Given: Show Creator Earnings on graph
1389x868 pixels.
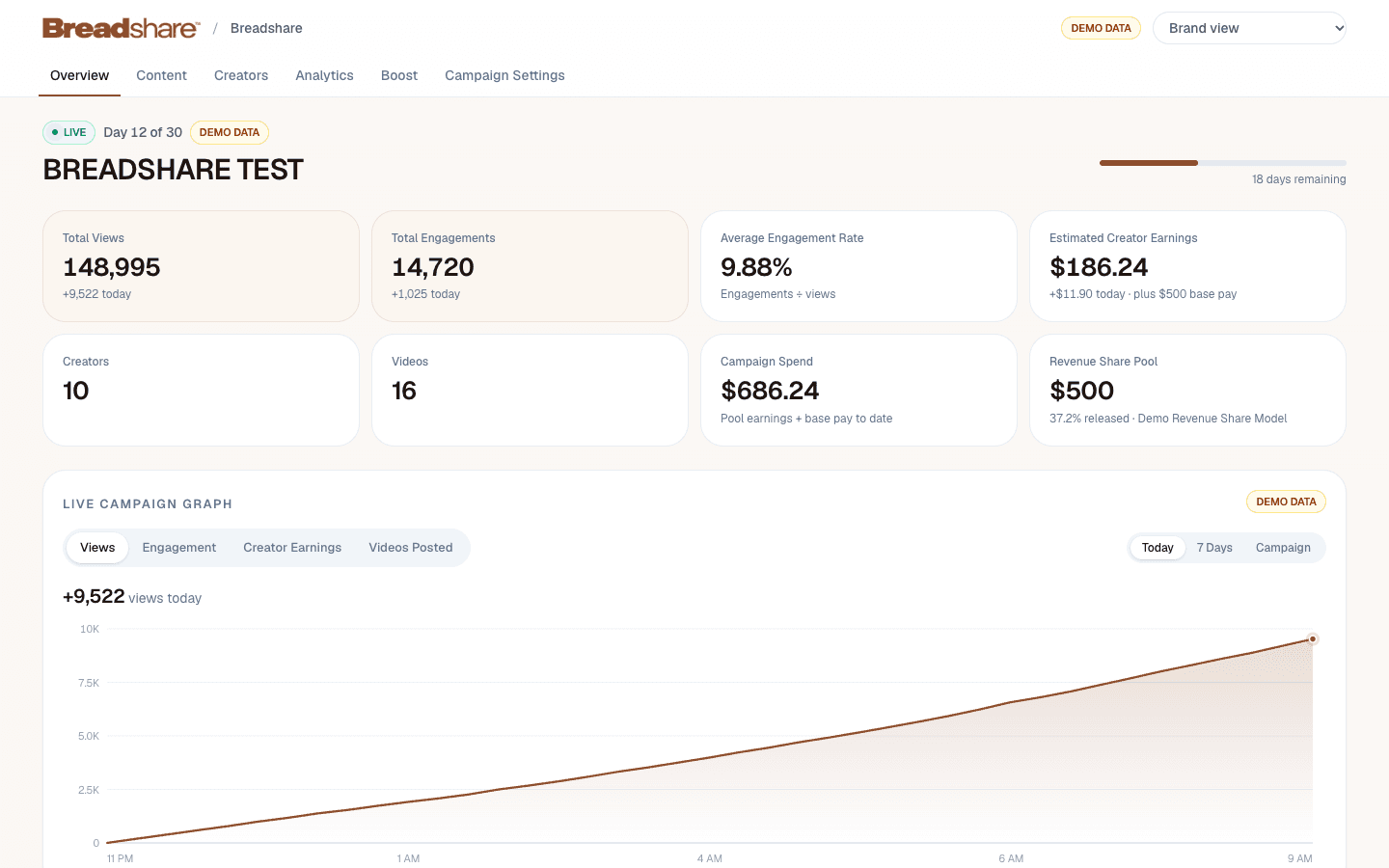Looking at the screenshot, I should pos(292,548).
